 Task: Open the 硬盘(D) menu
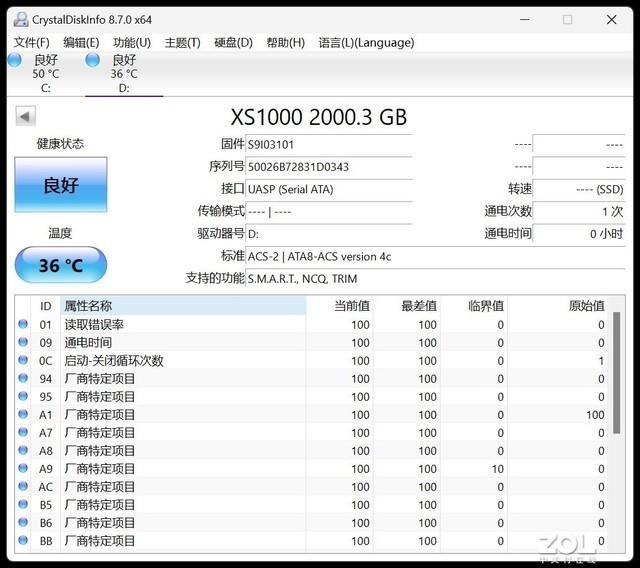pyautogui.click(x=233, y=42)
